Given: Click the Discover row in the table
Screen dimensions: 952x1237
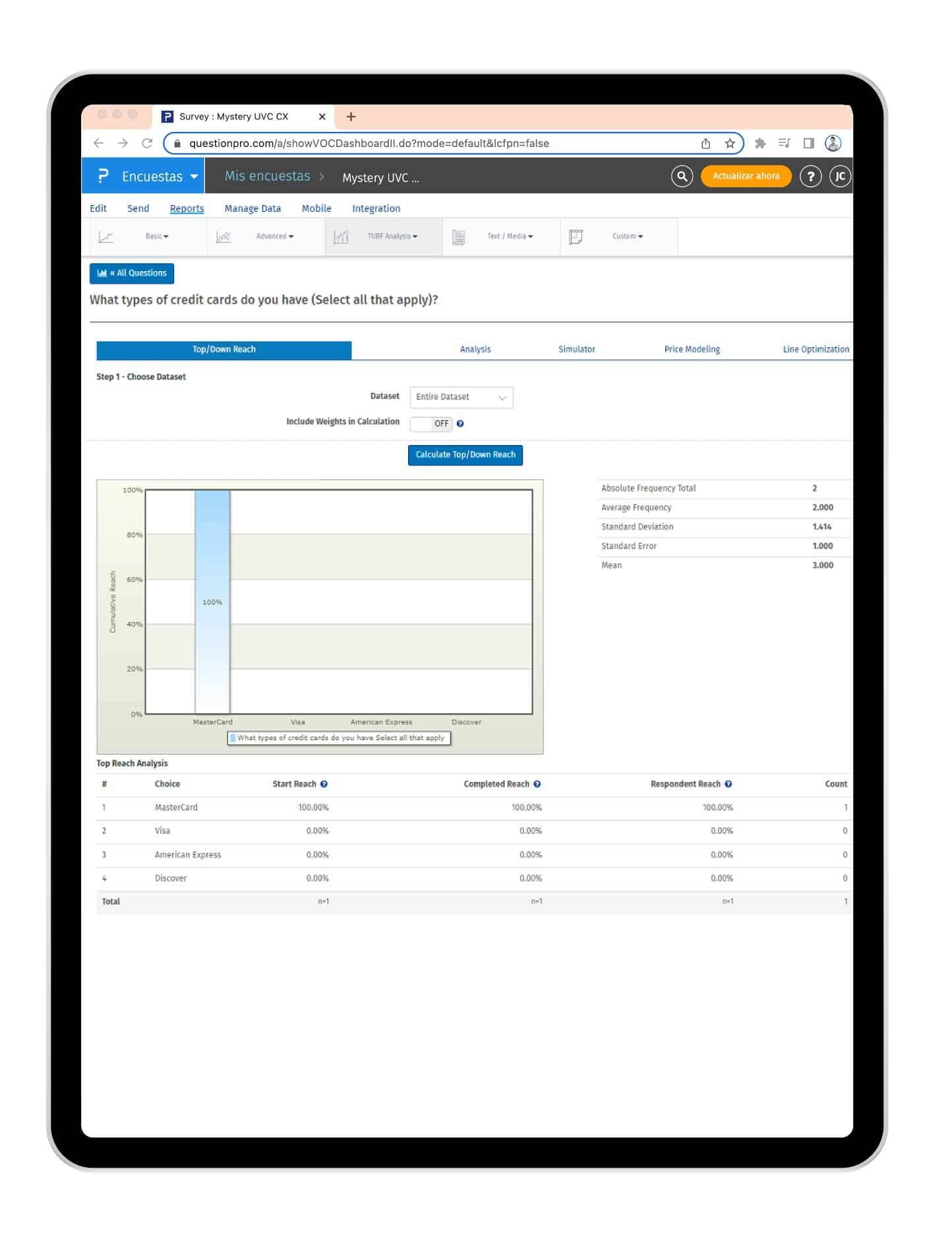Looking at the screenshot, I should (475, 879).
